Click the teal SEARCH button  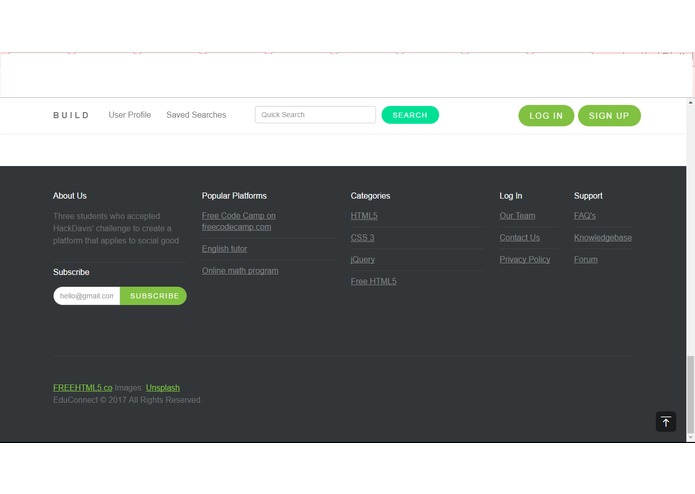(410, 115)
